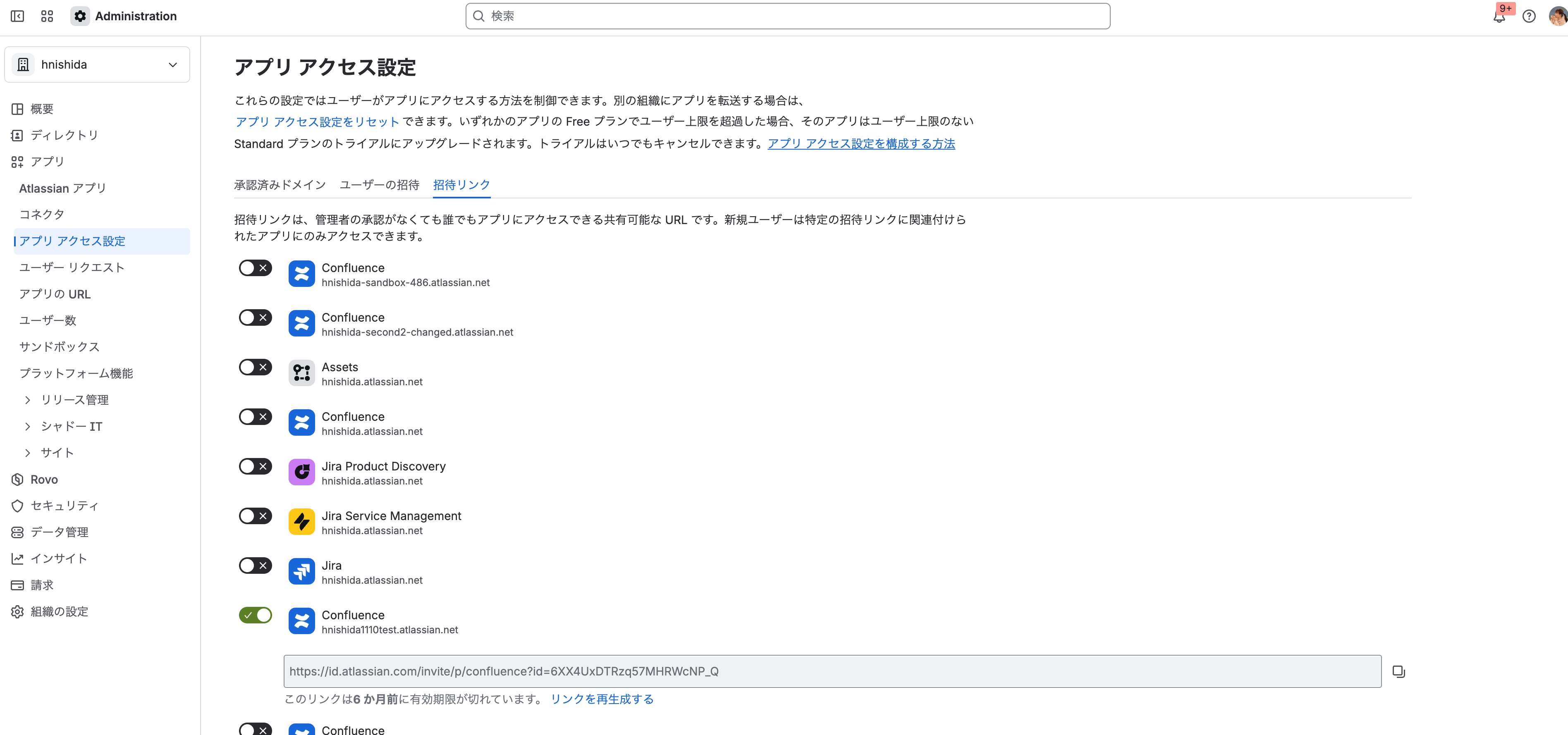Open サンドボックス in the sidebar
The height and width of the screenshot is (735, 1568).
click(x=59, y=347)
